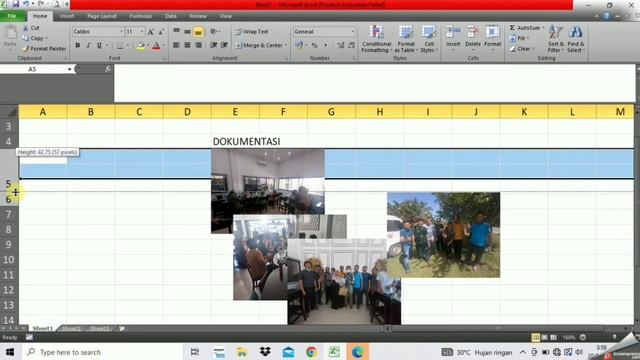The height and width of the screenshot is (360, 640).
Task: Open the Format as Table gallery
Action: pyautogui.click(x=406, y=39)
